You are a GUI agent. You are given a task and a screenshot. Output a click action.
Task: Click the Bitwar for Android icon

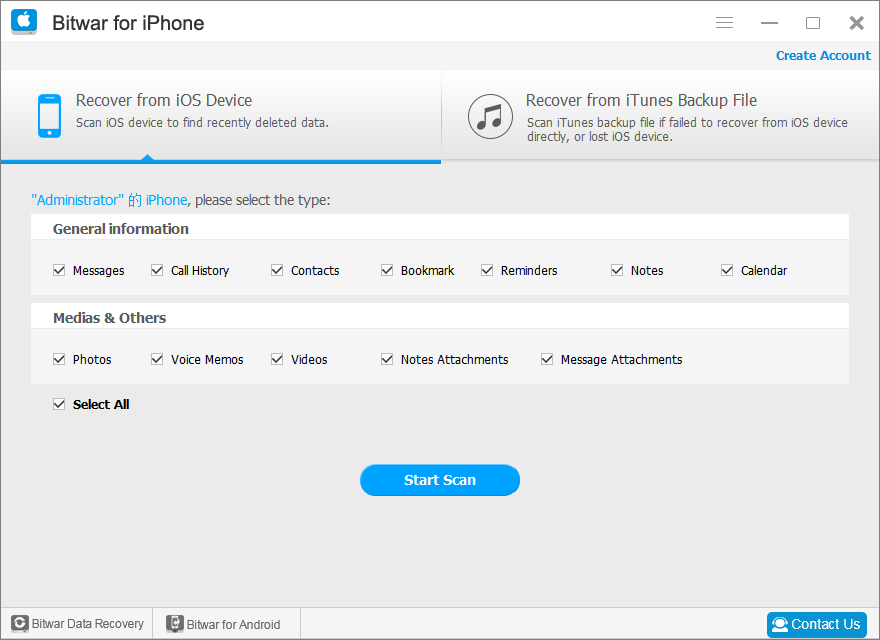(x=175, y=624)
